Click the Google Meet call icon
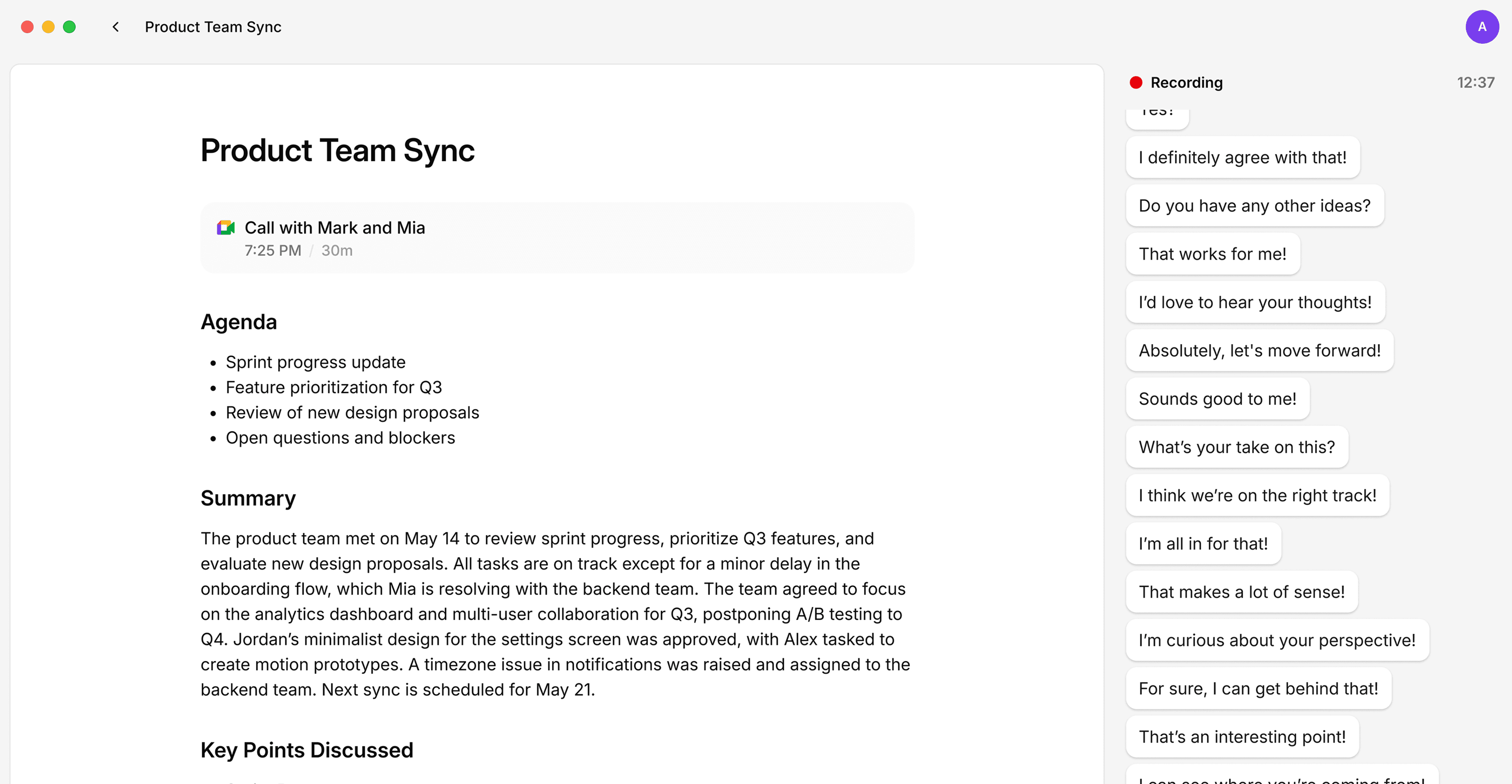Image resolution: width=1512 pixels, height=784 pixels. [x=225, y=227]
